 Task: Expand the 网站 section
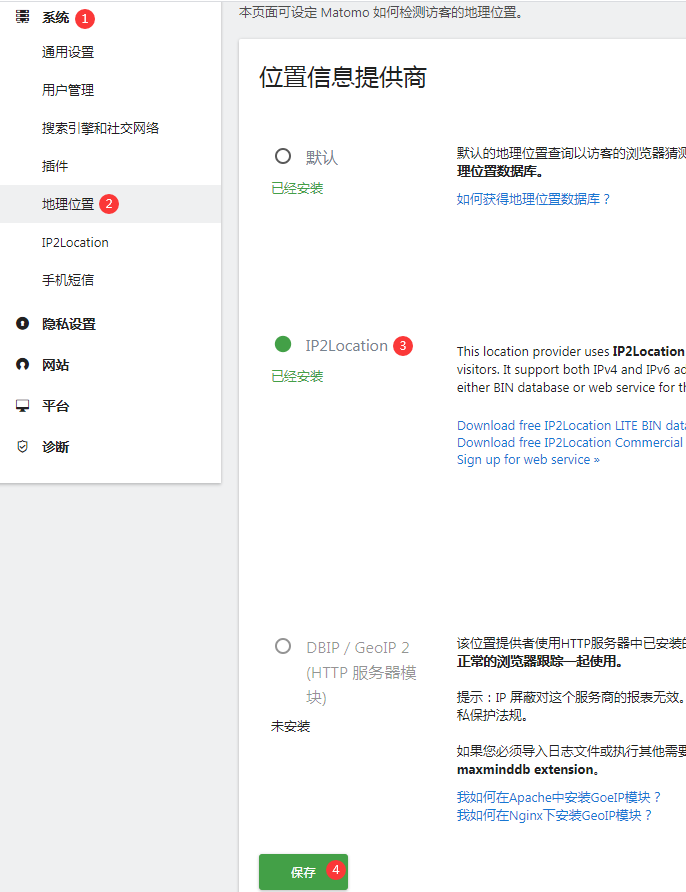pyautogui.click(x=56, y=365)
